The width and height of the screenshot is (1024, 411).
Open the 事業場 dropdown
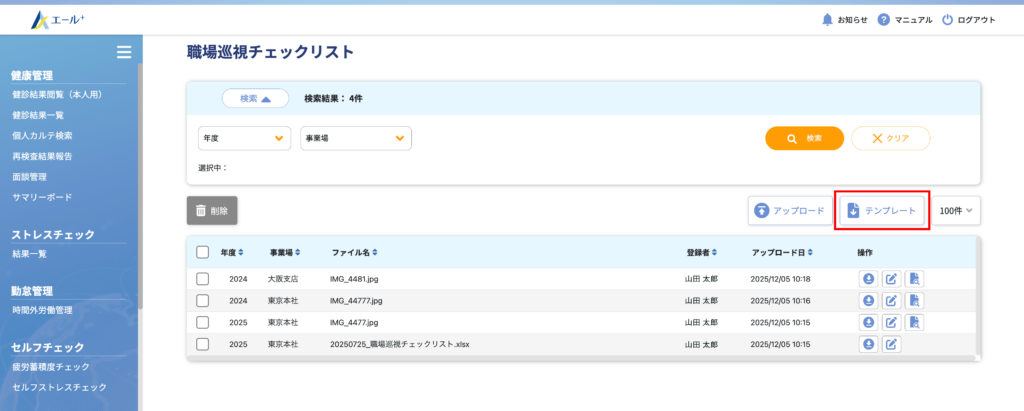(356, 138)
